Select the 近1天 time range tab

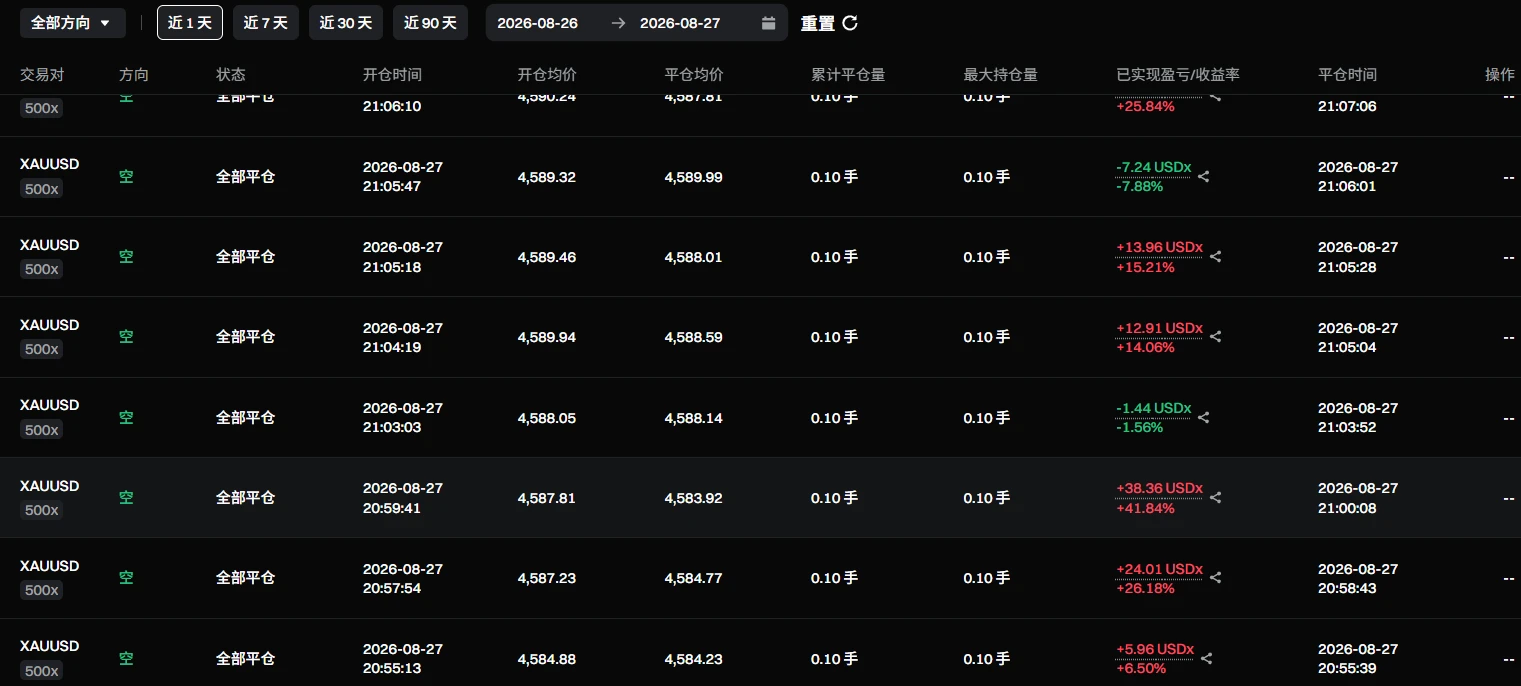pyautogui.click(x=190, y=23)
